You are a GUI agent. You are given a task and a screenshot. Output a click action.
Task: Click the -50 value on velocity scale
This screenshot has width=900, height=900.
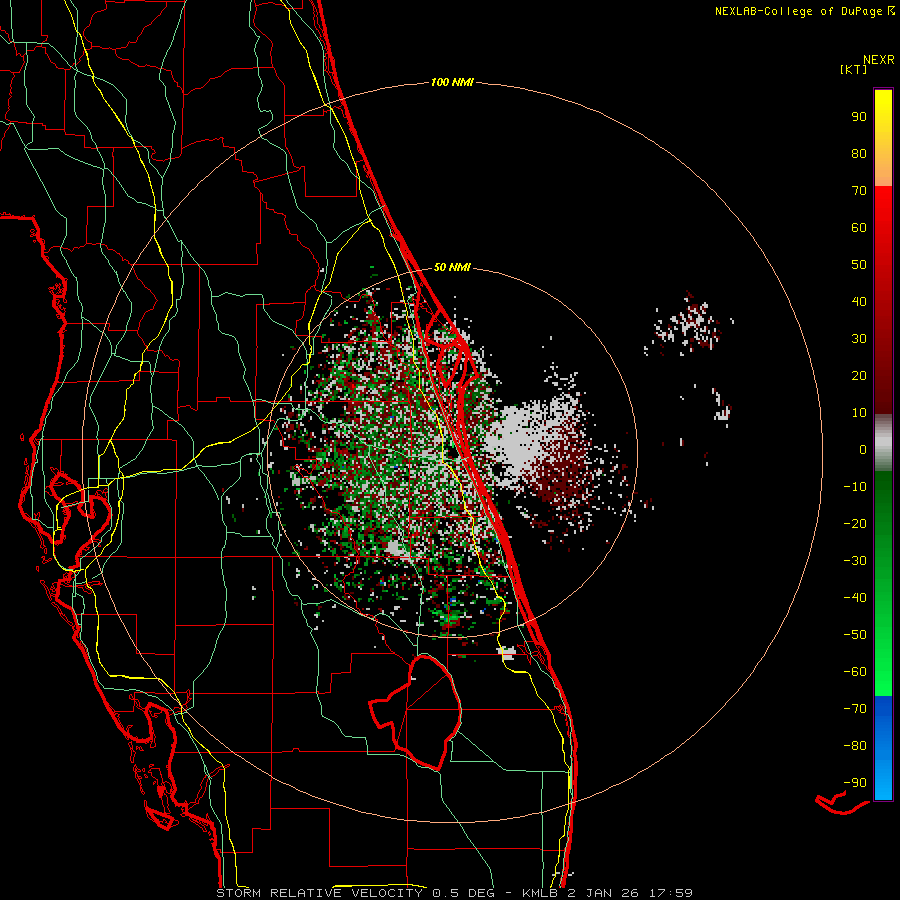[x=855, y=635]
